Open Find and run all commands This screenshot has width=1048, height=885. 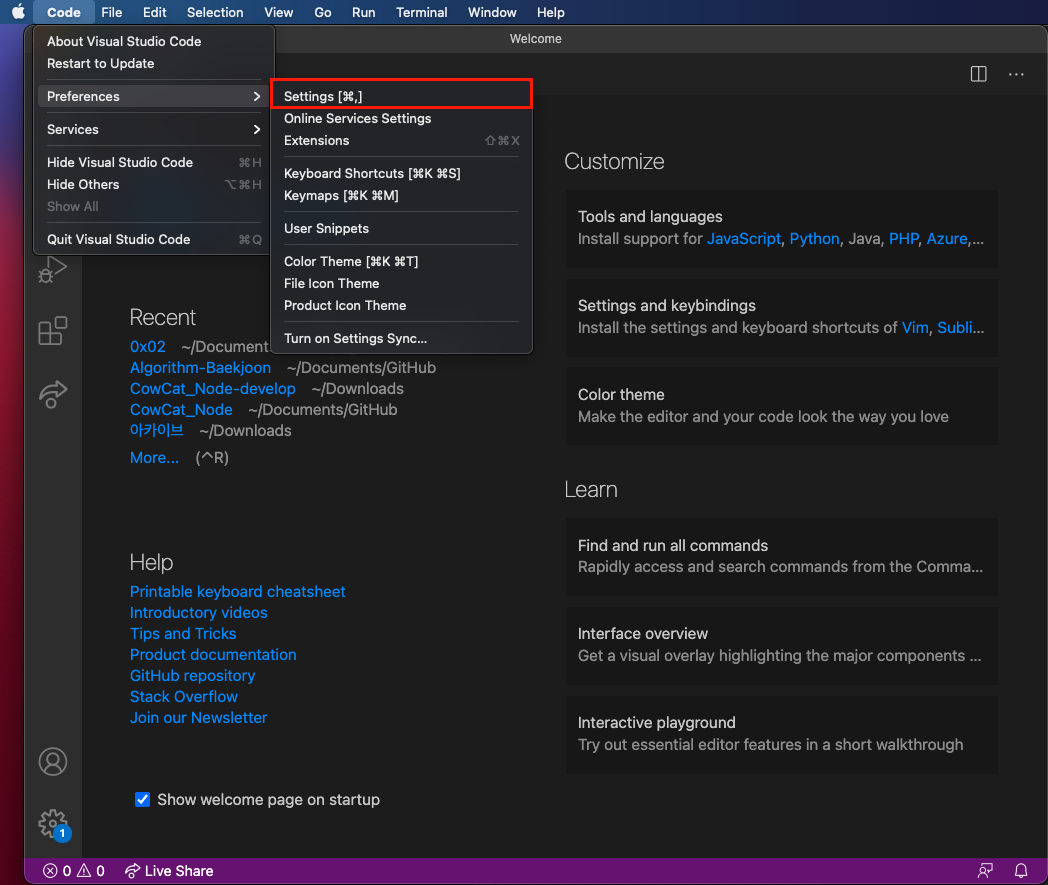point(782,557)
